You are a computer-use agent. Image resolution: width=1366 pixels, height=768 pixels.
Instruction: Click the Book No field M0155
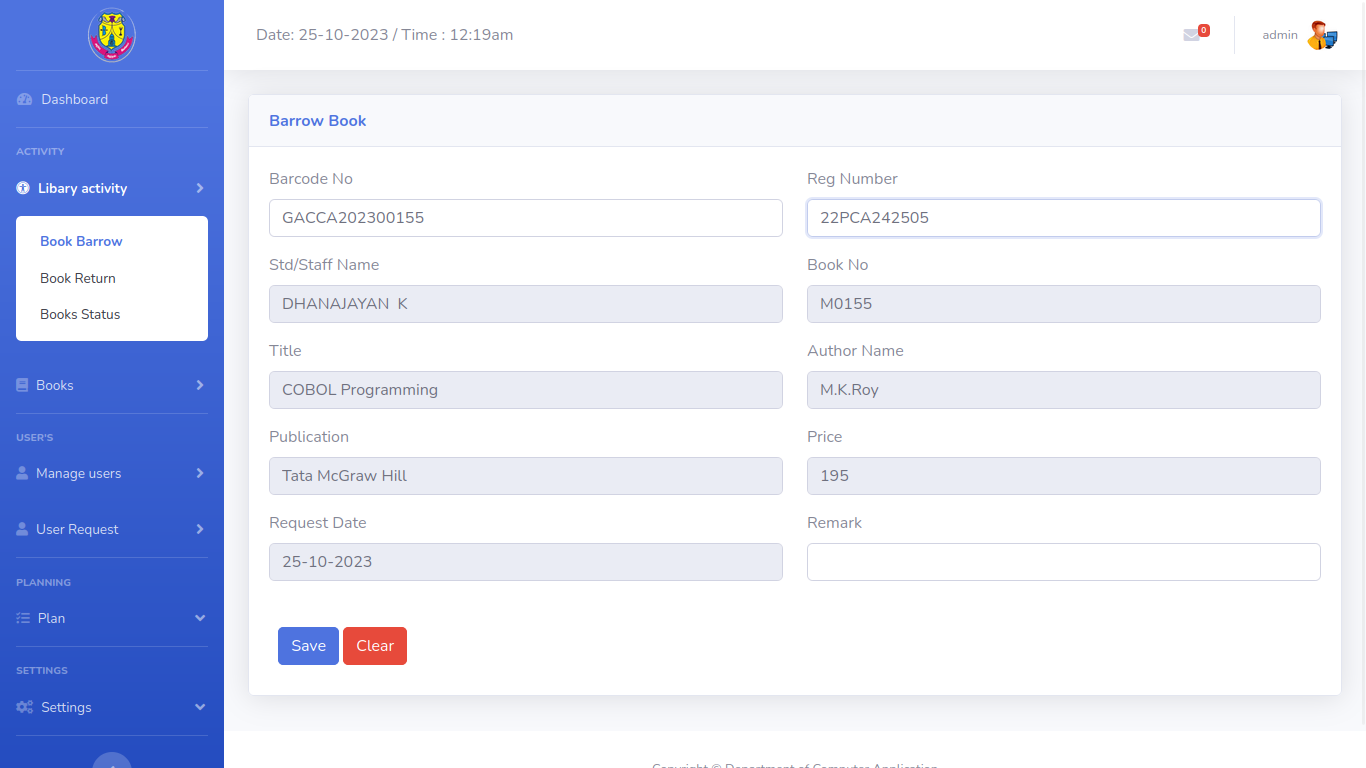click(1064, 304)
